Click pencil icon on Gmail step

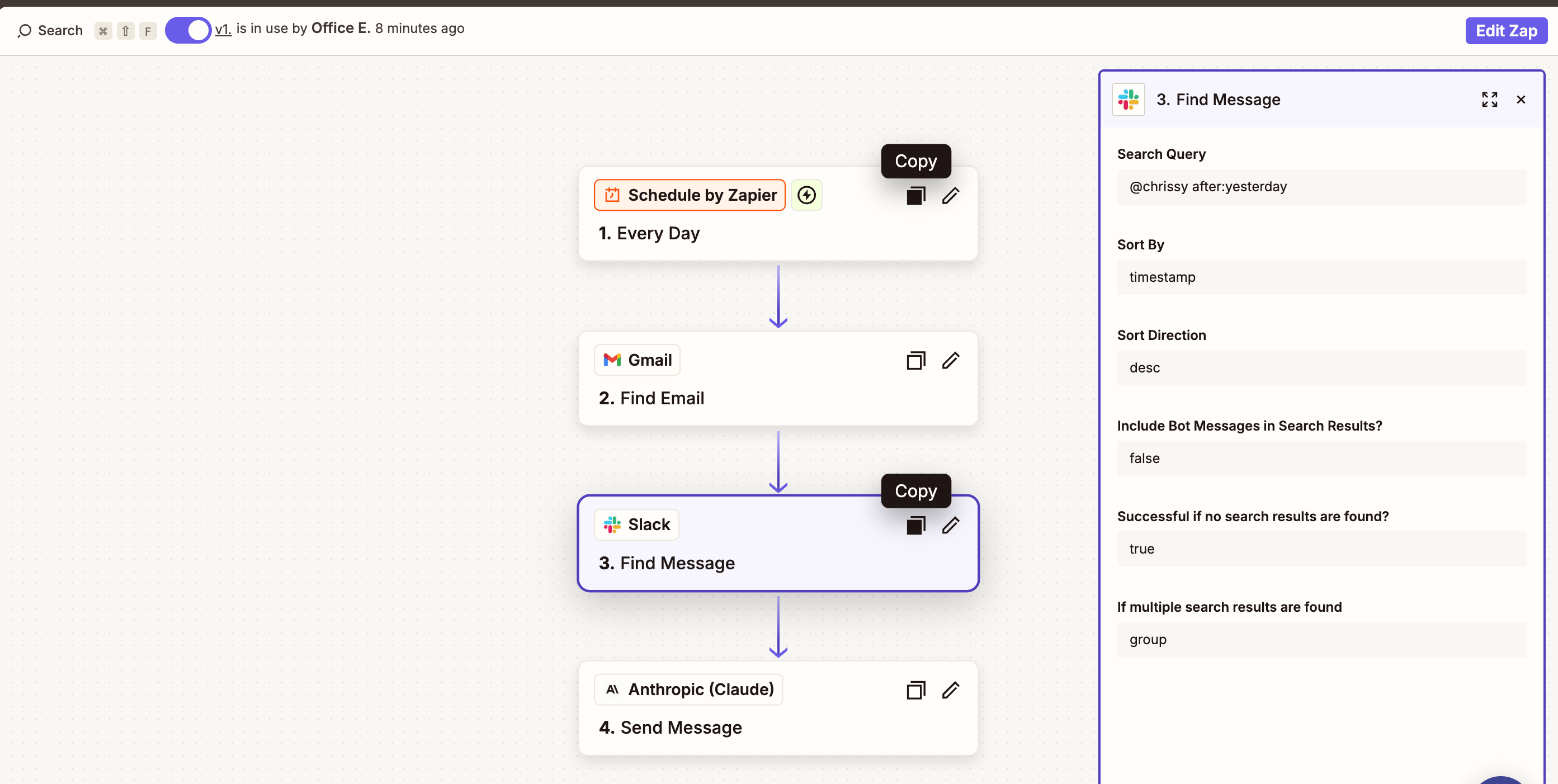point(950,361)
